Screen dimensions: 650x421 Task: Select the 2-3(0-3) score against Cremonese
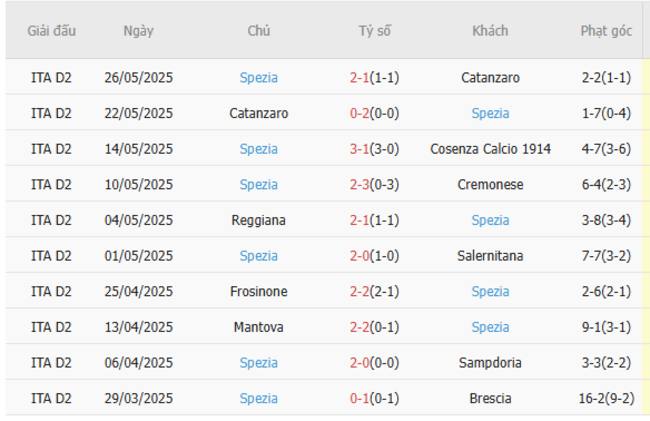(375, 184)
